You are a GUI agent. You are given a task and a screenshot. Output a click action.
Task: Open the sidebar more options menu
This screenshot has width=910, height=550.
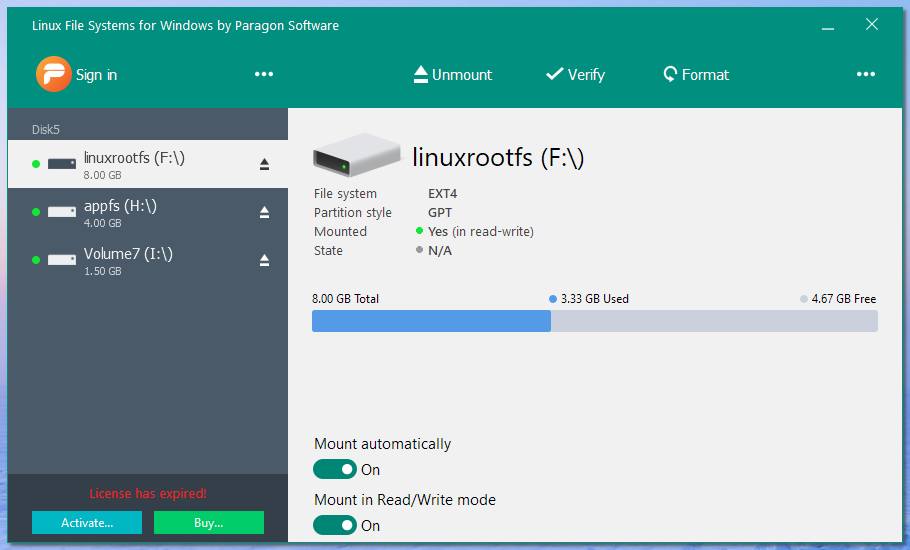click(263, 74)
